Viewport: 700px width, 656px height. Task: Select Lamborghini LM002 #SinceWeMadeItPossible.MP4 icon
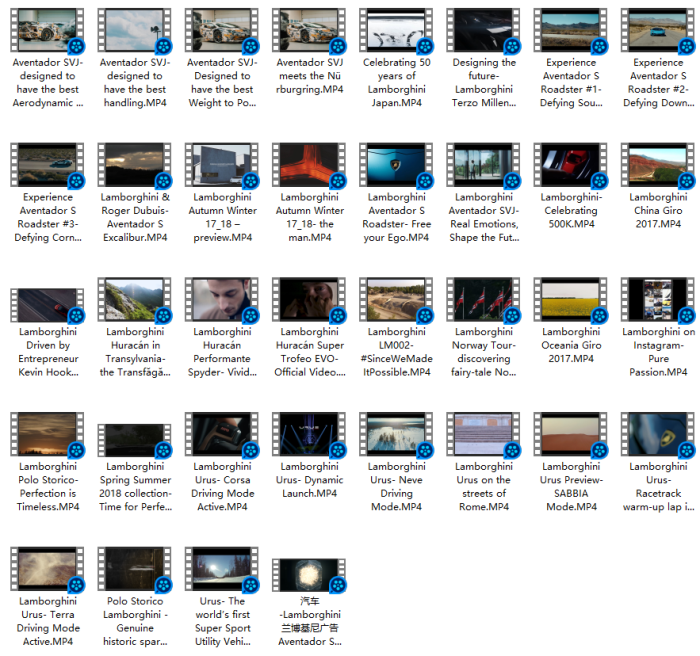pos(396,300)
